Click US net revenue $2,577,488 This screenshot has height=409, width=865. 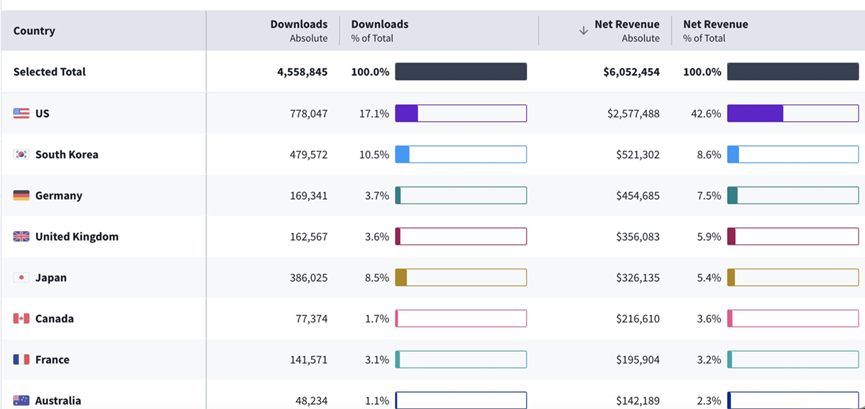tap(633, 114)
